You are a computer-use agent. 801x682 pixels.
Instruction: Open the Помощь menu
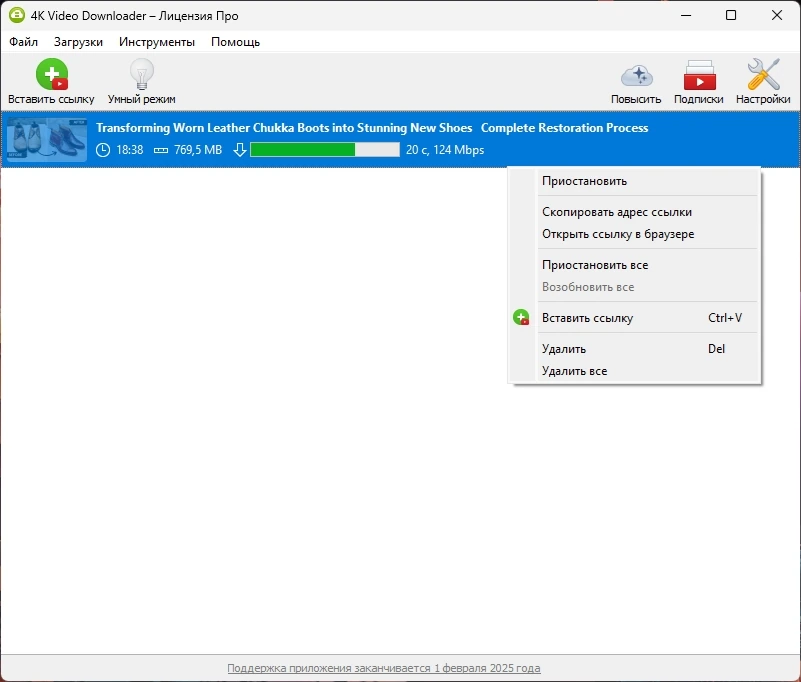coord(235,42)
